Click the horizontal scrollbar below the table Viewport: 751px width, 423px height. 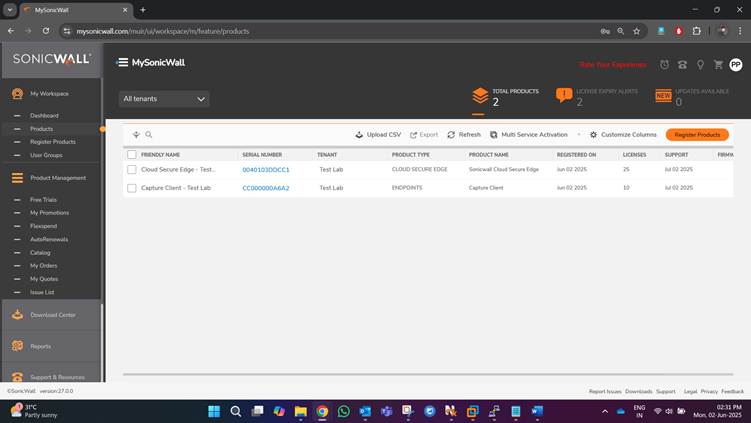pos(428,374)
